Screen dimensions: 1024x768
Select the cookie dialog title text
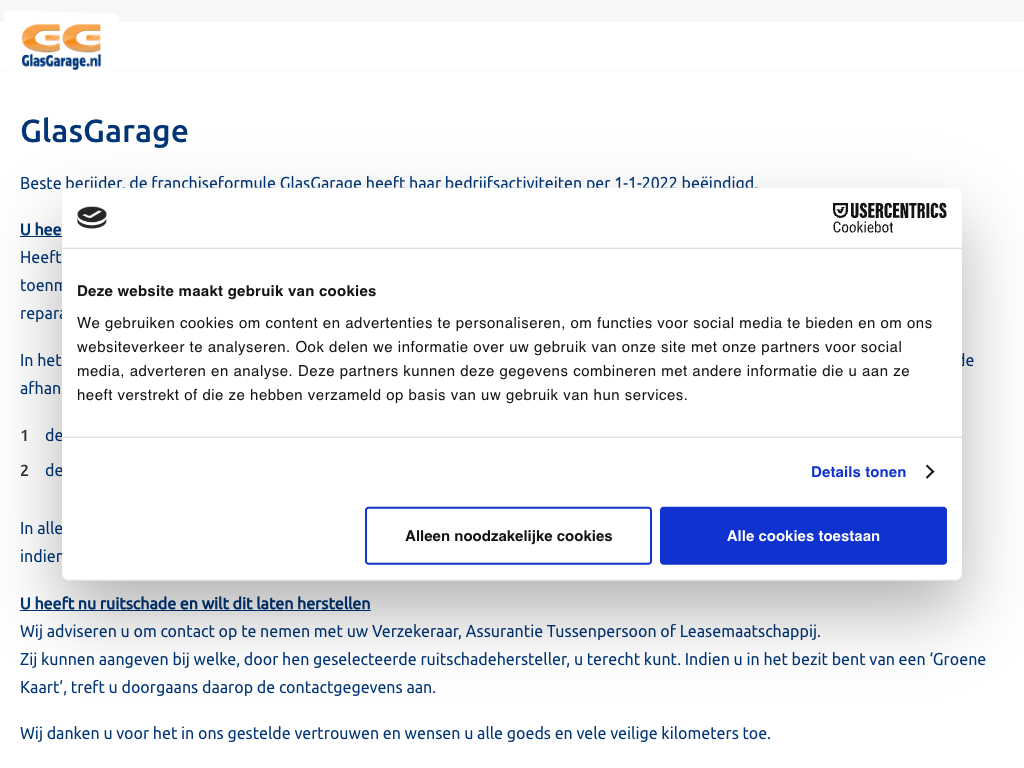[x=226, y=291]
